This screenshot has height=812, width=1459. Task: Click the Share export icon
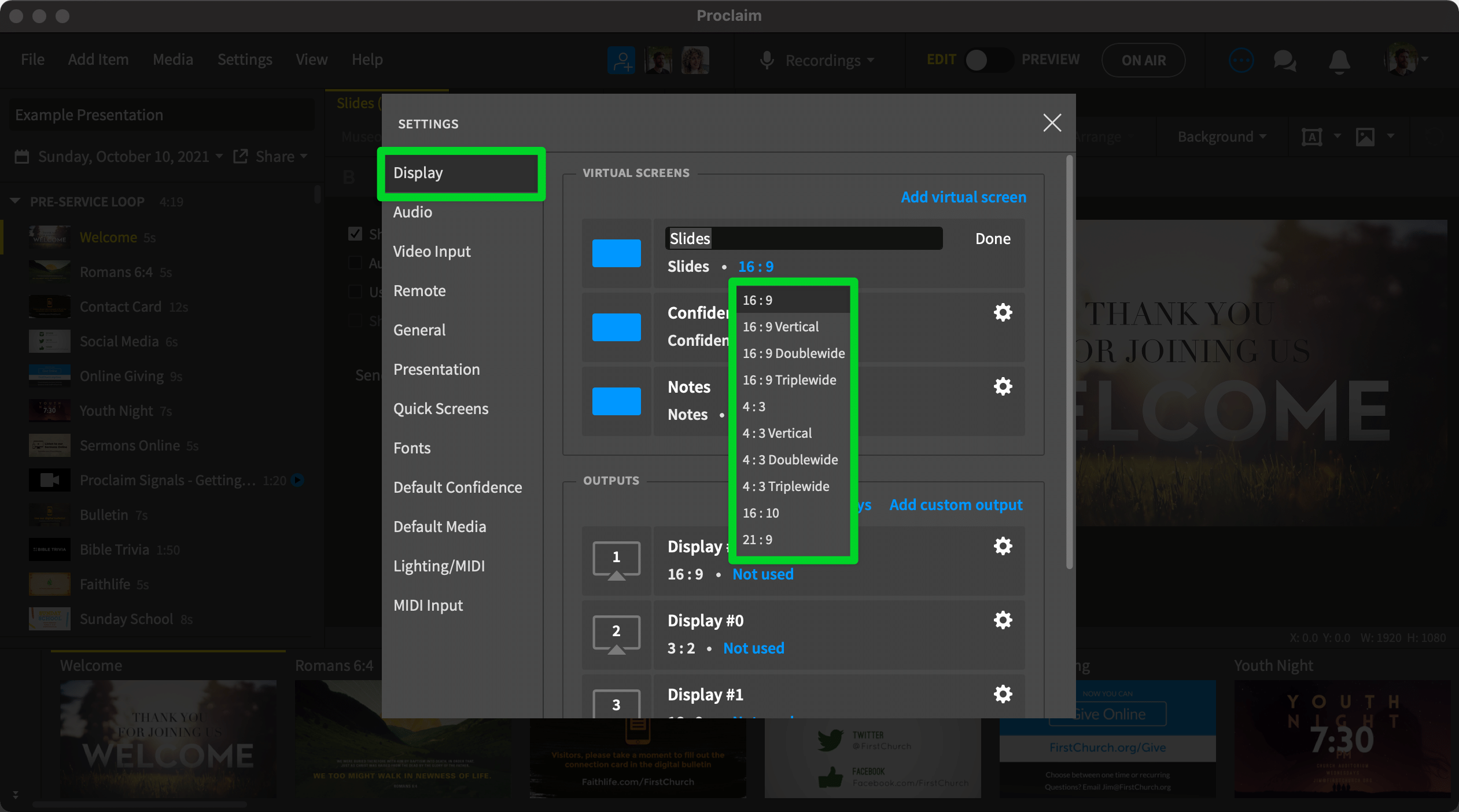240,156
